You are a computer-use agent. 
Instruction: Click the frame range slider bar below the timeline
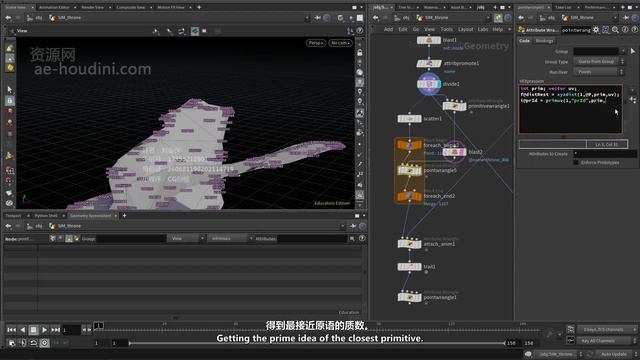317,343
